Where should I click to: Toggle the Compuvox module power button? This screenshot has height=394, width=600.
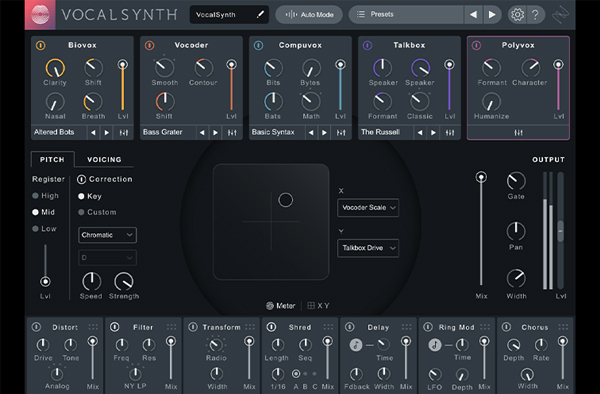click(259, 46)
